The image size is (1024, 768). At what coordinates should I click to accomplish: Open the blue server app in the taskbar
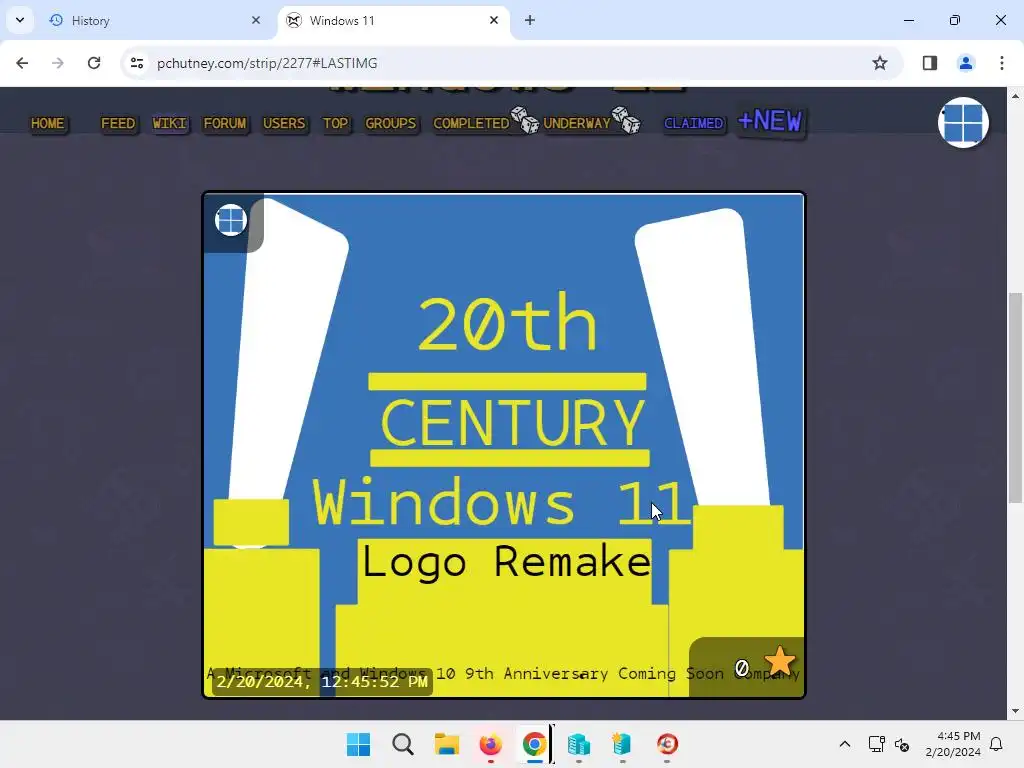point(579,744)
